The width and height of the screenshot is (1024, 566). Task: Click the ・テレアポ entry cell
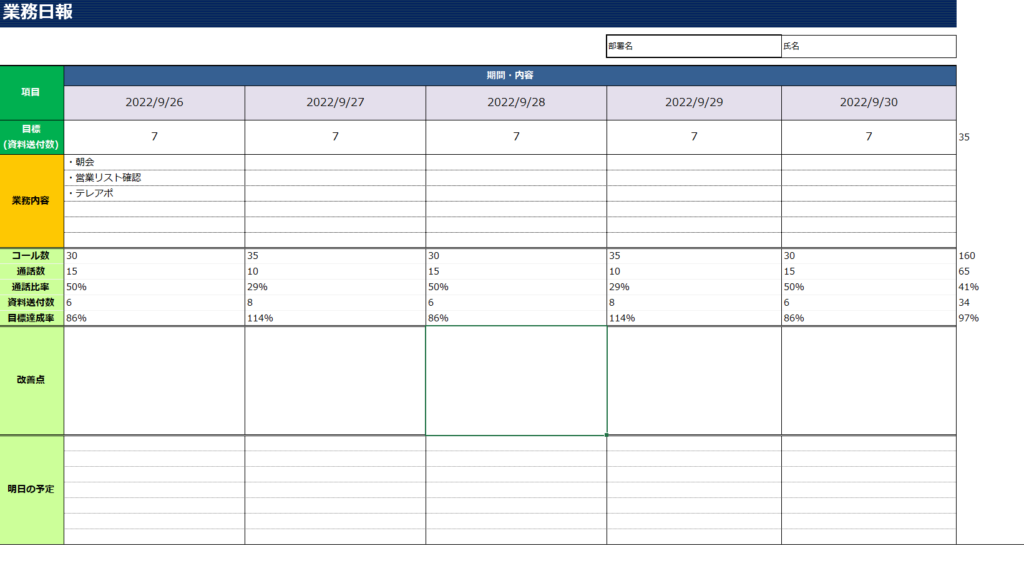click(x=154, y=193)
